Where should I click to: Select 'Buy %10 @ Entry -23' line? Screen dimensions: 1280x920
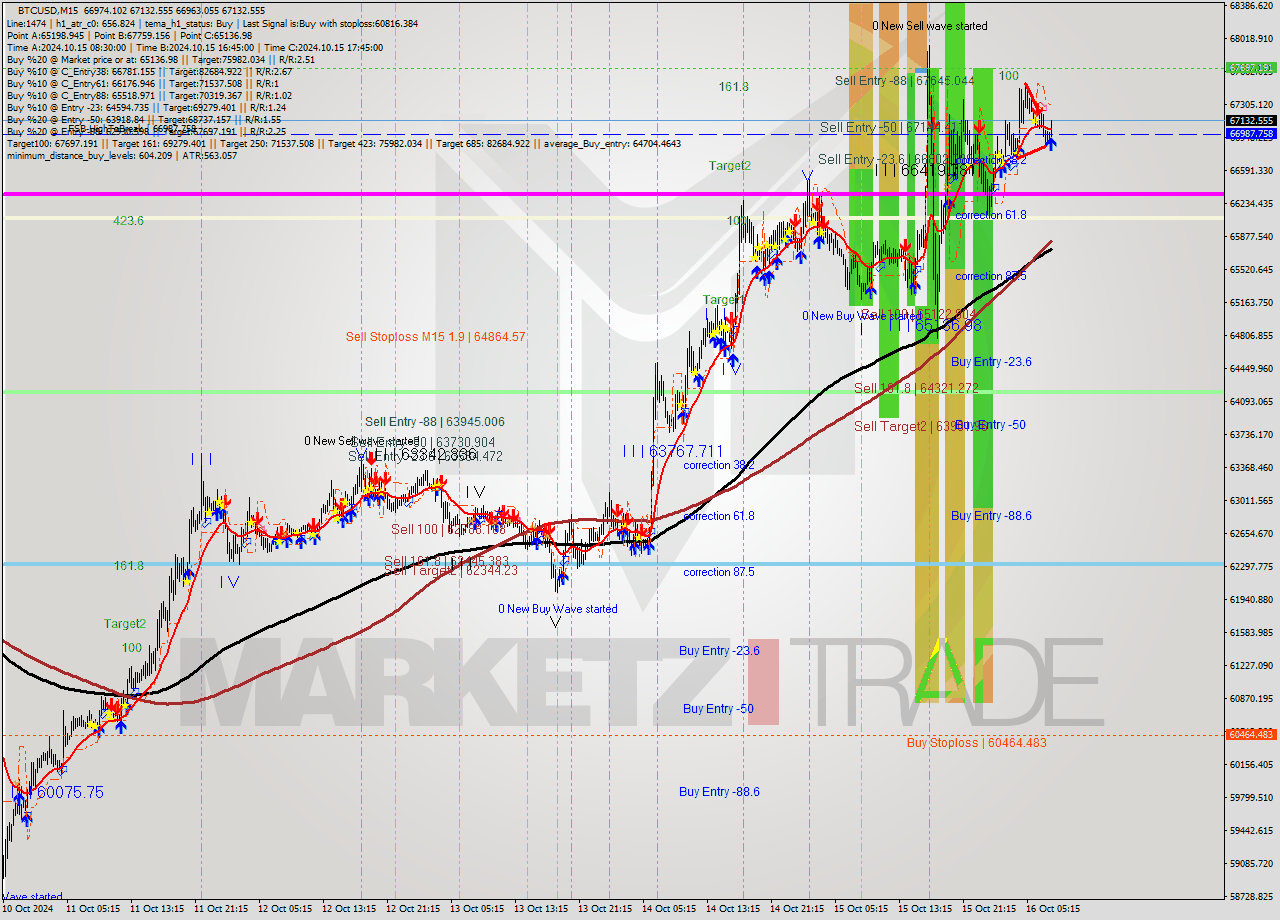point(146,107)
